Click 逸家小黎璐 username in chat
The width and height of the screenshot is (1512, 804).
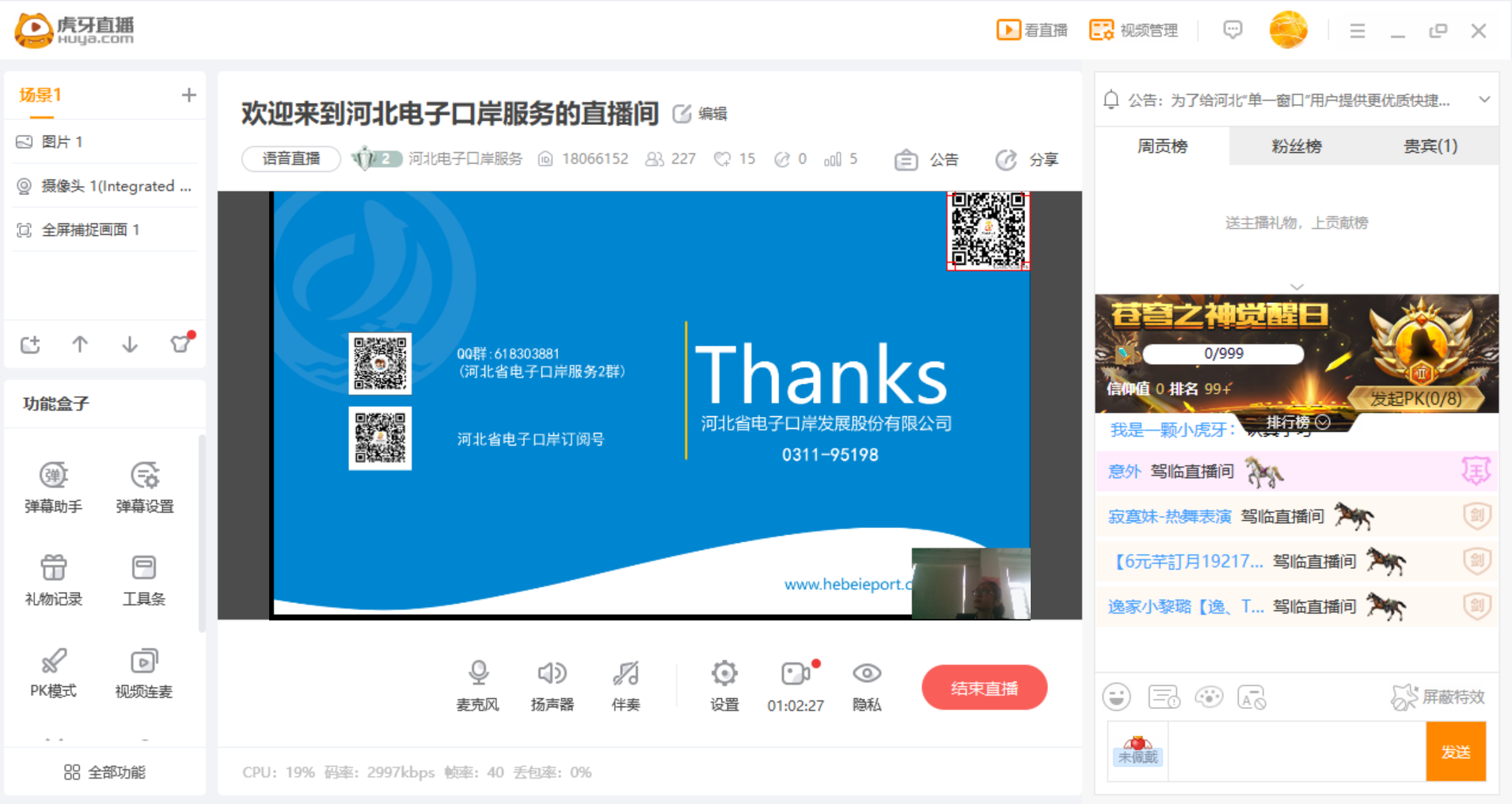click(x=1185, y=607)
